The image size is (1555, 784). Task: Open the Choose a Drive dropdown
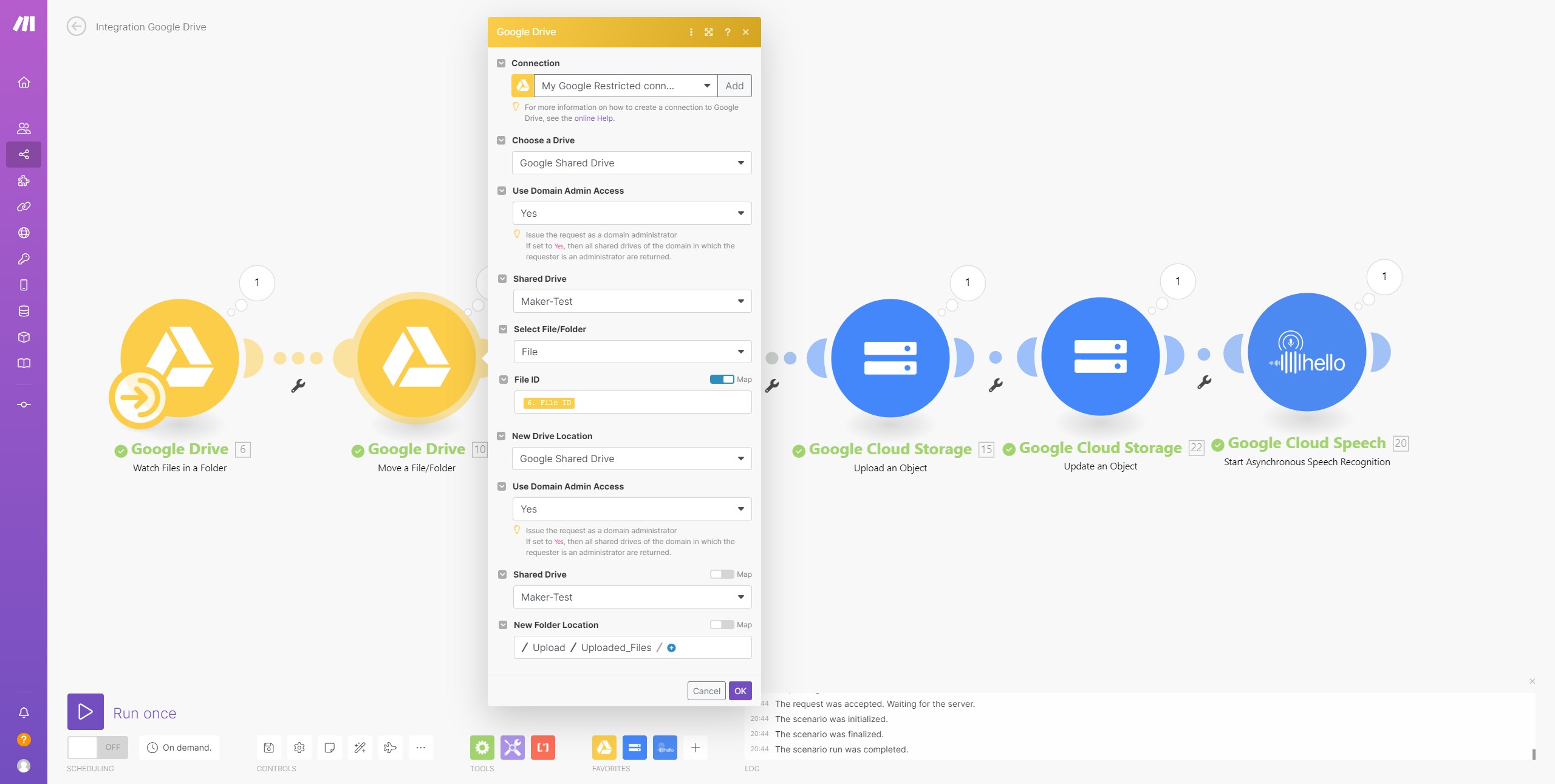click(632, 163)
